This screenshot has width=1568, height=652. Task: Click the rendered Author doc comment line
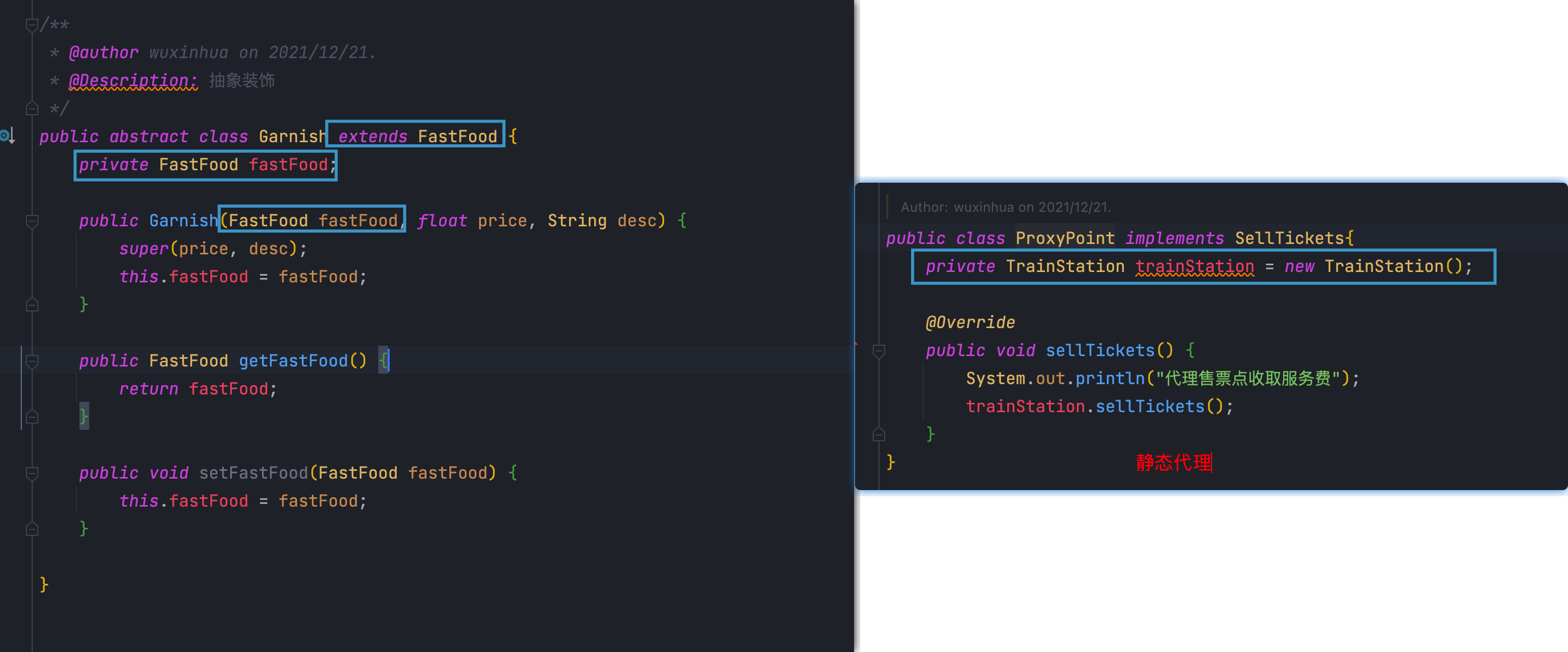pos(1006,208)
